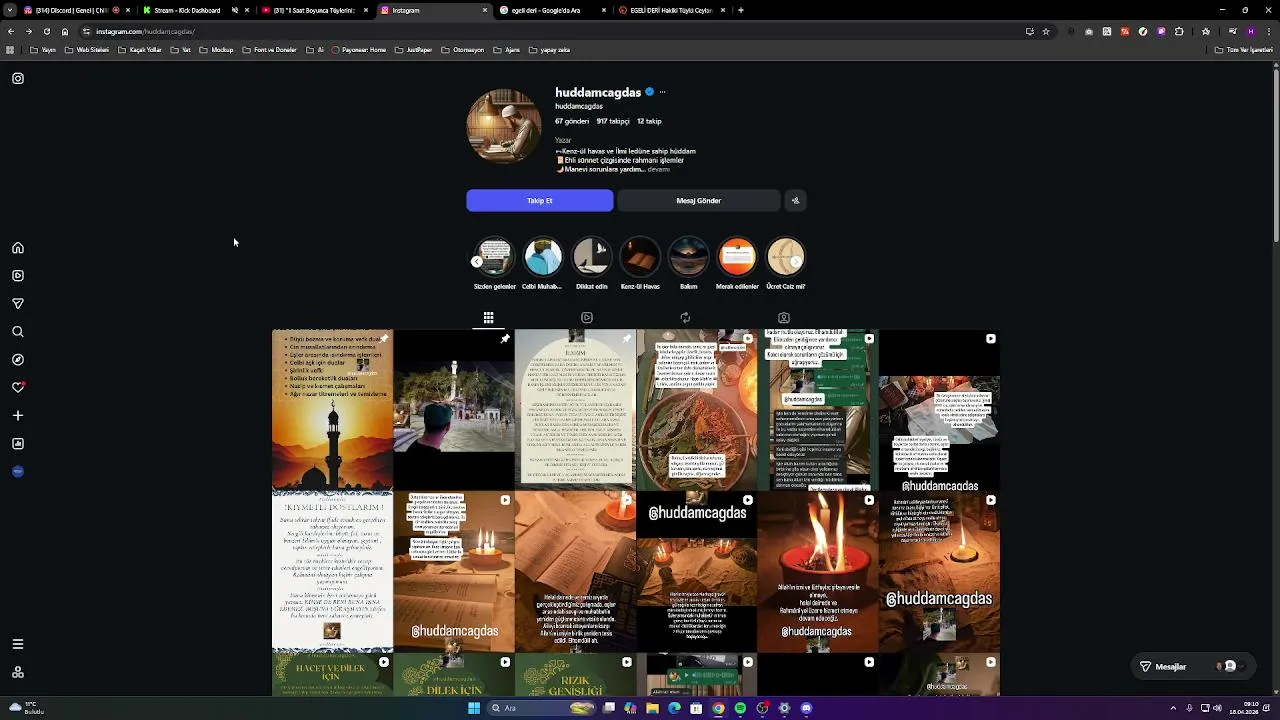The width and height of the screenshot is (1280, 720).
Task: Open the HACET VE DİLEK İÇİN post
Action: pyautogui.click(x=332, y=675)
